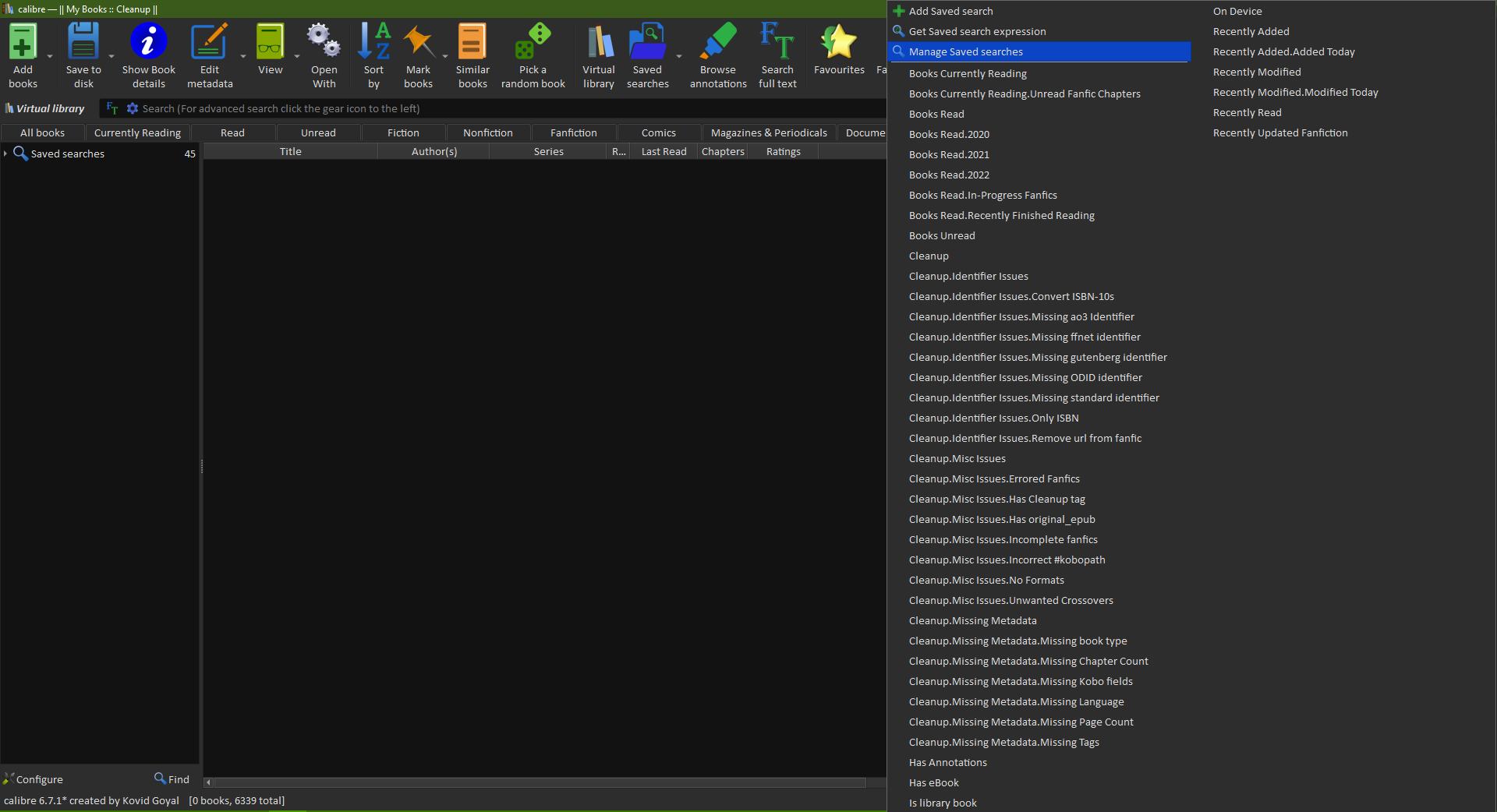
Task: Sort by Ratings column header
Action: (x=783, y=151)
